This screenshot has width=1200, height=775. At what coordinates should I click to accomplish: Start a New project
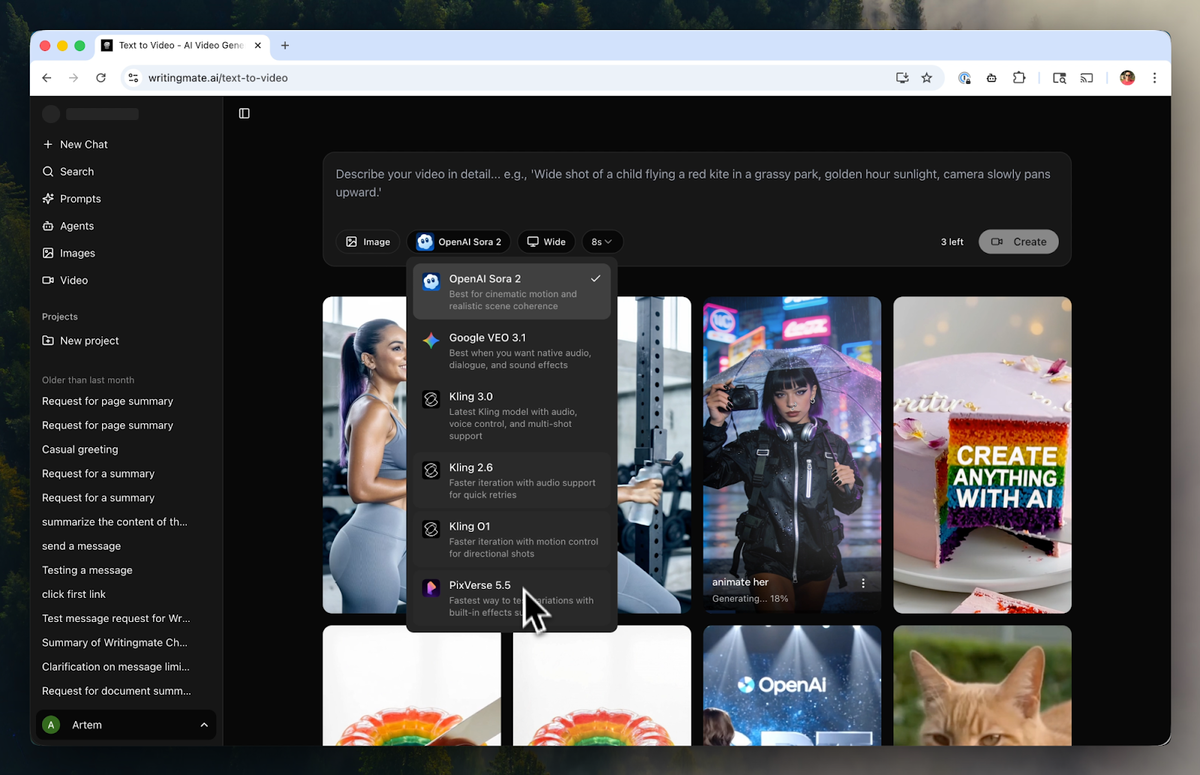(90, 340)
